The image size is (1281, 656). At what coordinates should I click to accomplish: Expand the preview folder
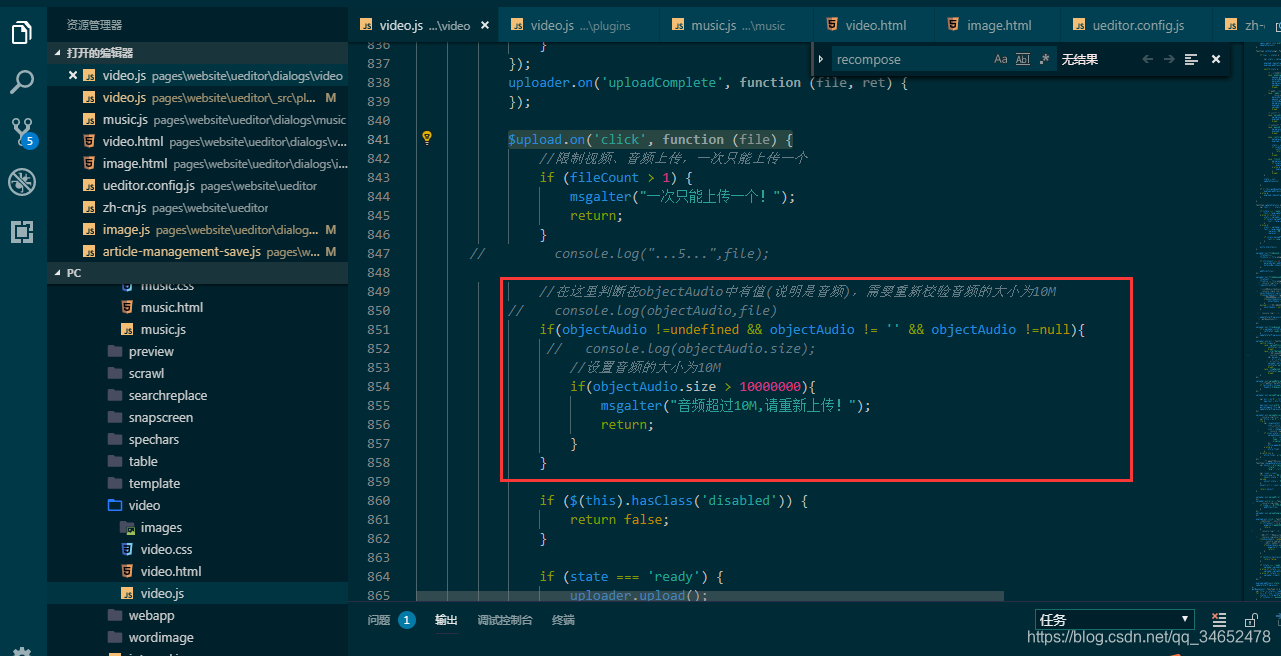point(151,351)
